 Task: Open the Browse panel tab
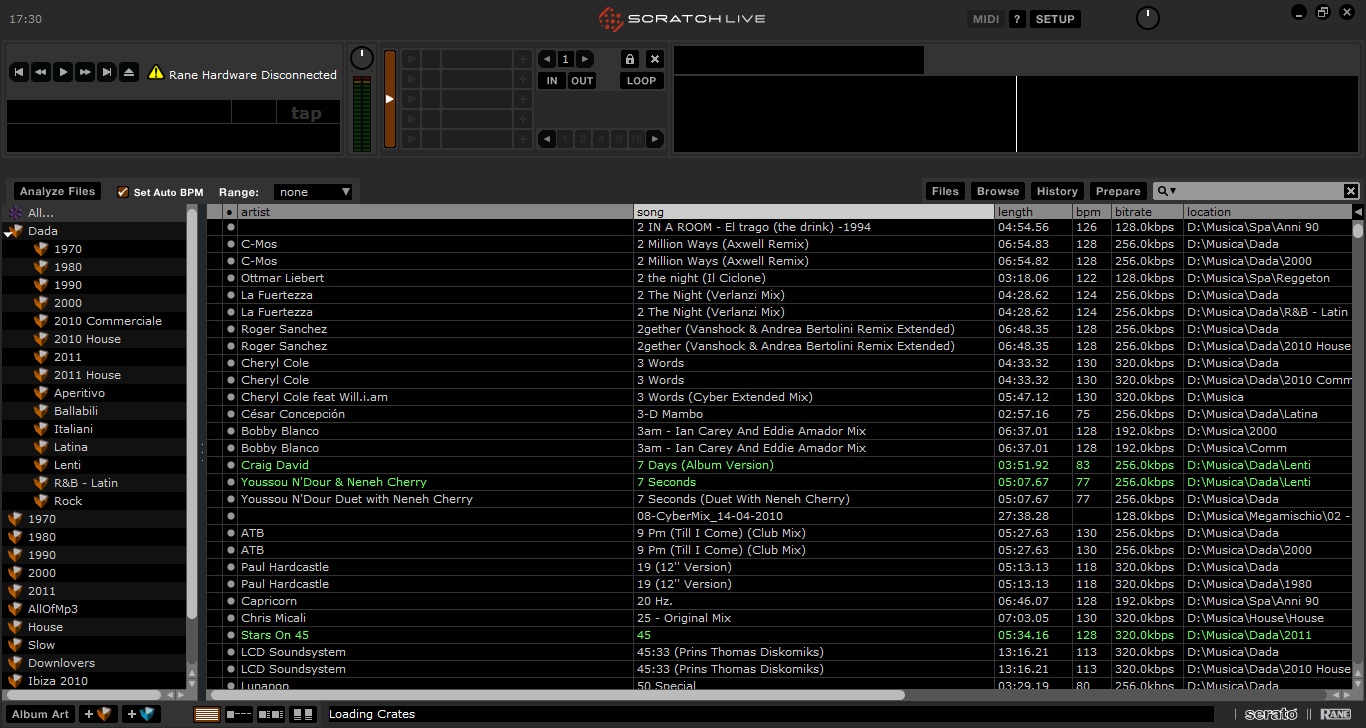click(x=998, y=191)
